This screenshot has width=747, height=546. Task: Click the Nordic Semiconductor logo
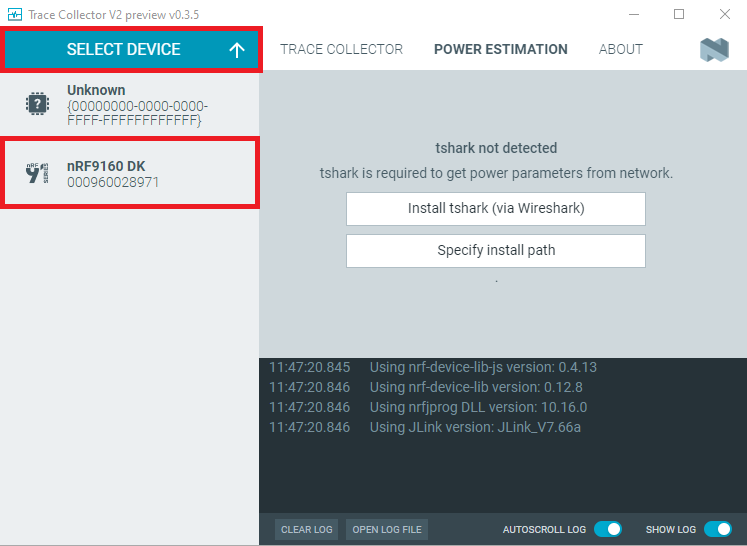714,50
